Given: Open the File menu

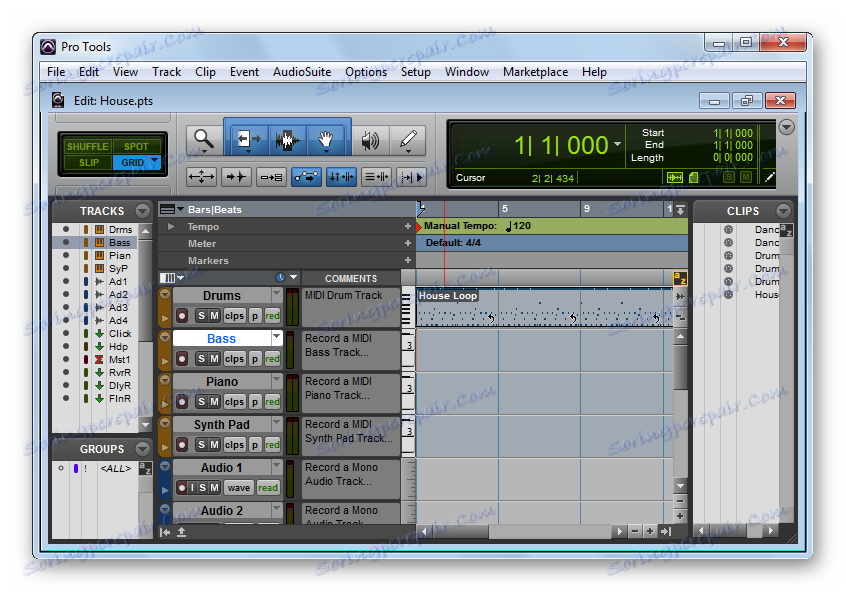Looking at the screenshot, I should (56, 72).
